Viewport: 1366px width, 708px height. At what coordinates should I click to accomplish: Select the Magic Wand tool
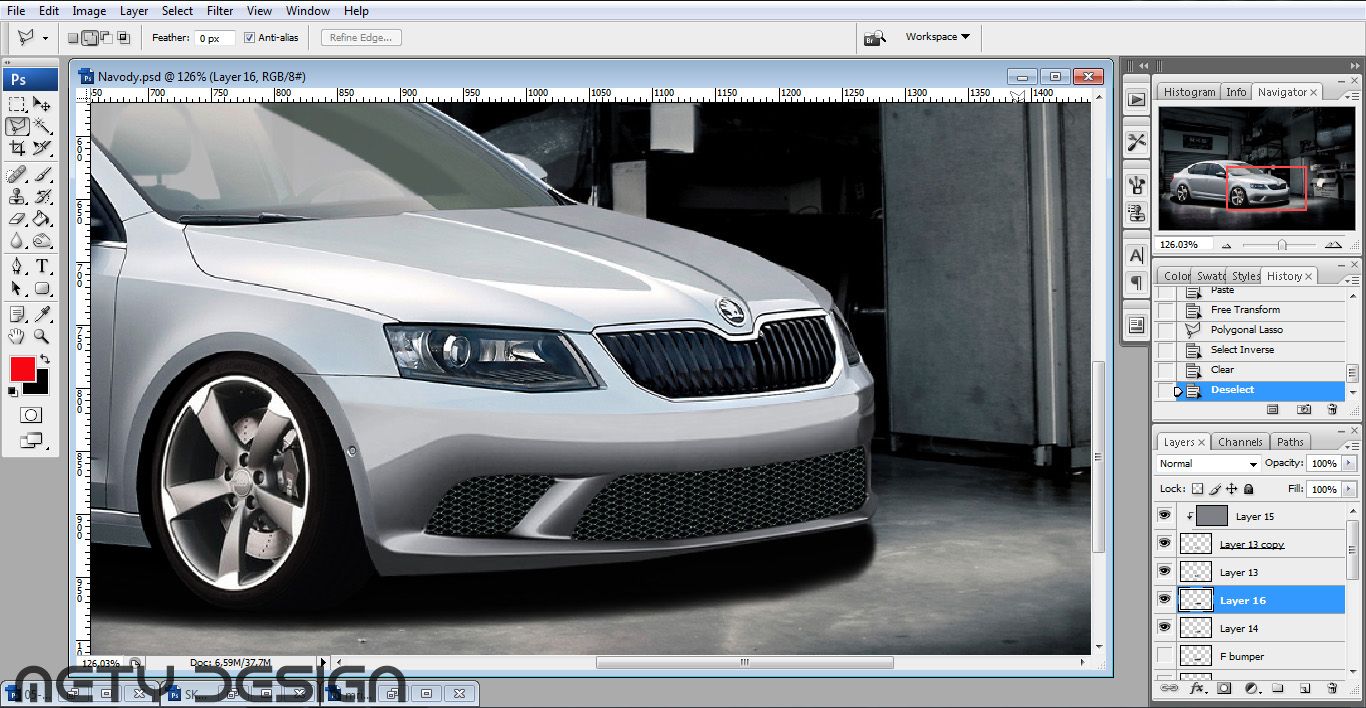click(42, 126)
